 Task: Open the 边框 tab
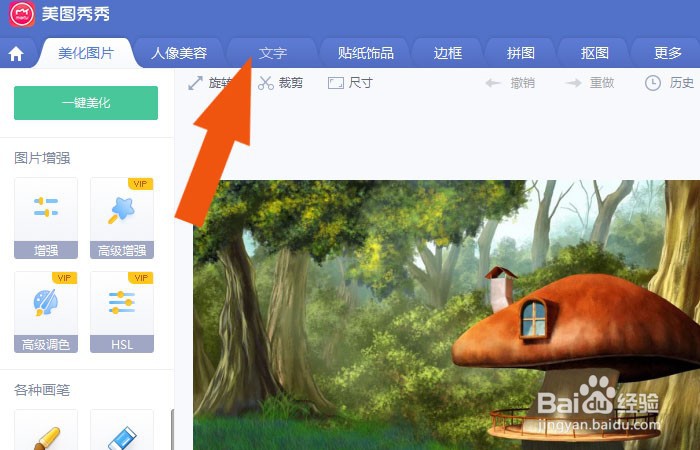[448, 53]
